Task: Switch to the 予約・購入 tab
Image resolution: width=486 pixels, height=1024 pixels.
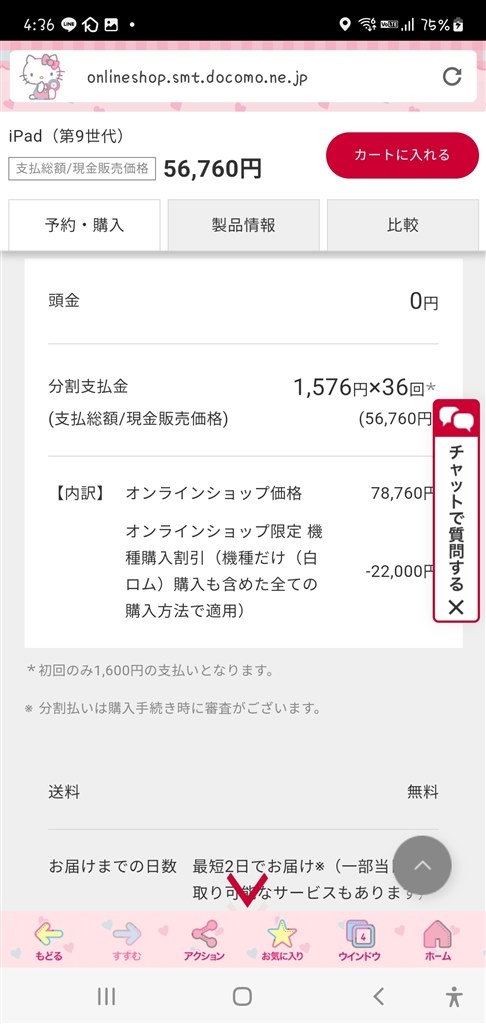Action: point(84,225)
